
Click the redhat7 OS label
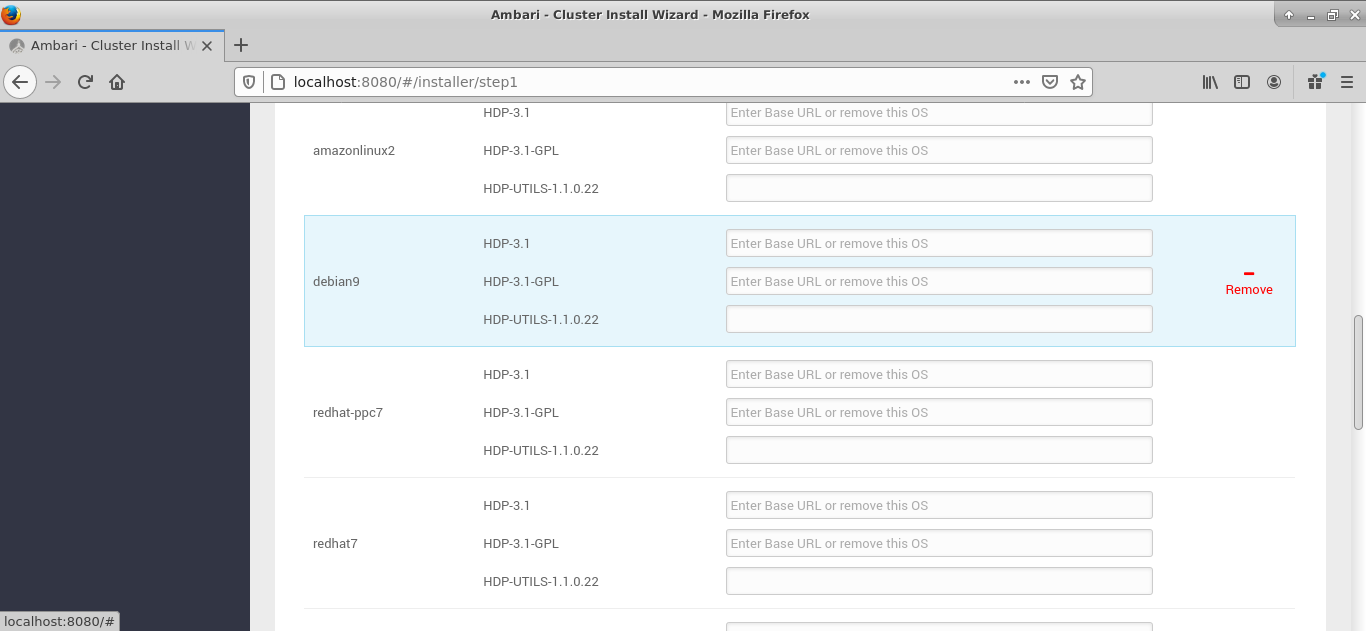pyautogui.click(x=335, y=543)
